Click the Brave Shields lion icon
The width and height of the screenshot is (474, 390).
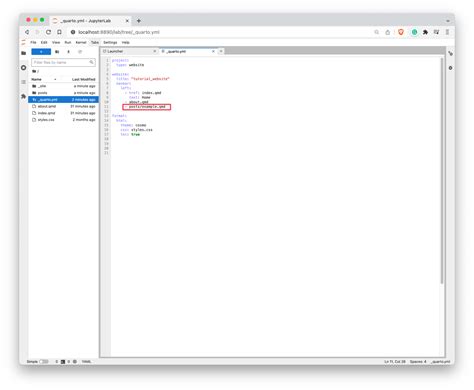tap(401, 32)
